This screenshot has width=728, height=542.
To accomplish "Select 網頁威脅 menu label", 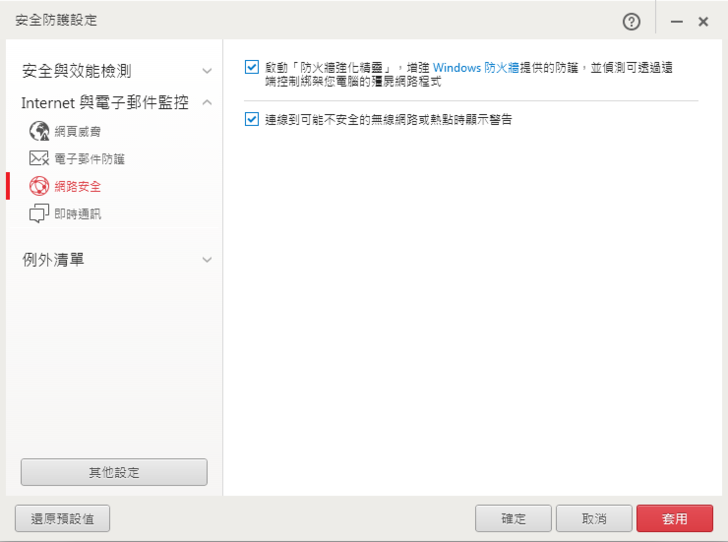I will point(78,132).
